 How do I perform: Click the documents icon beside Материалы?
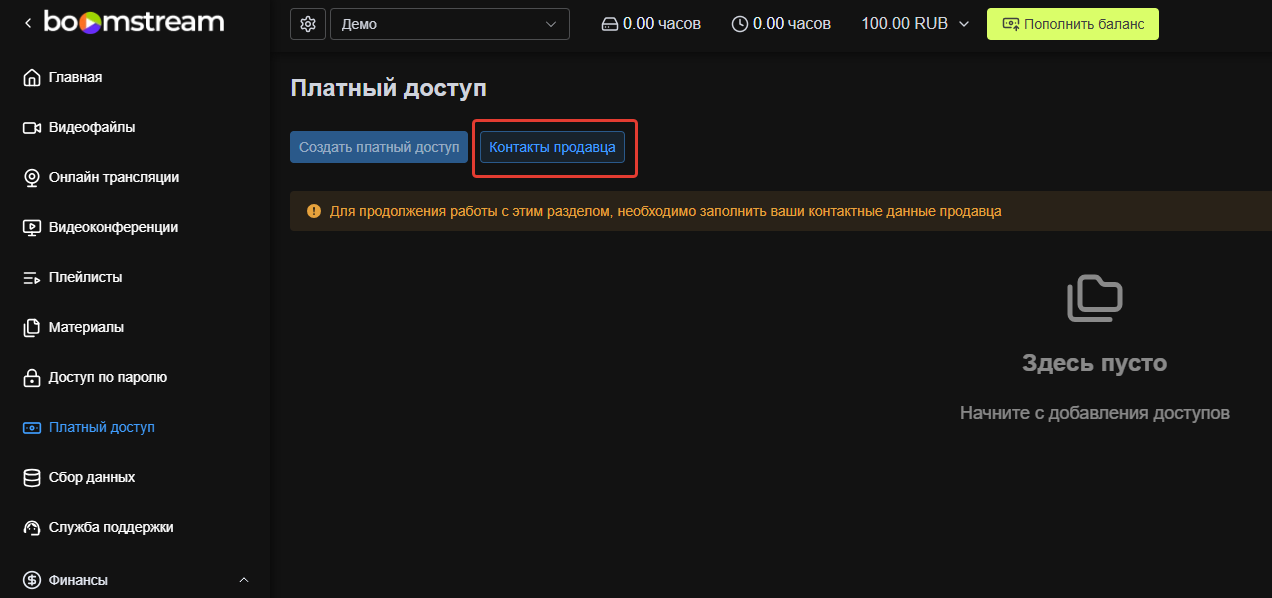pyautogui.click(x=31, y=328)
